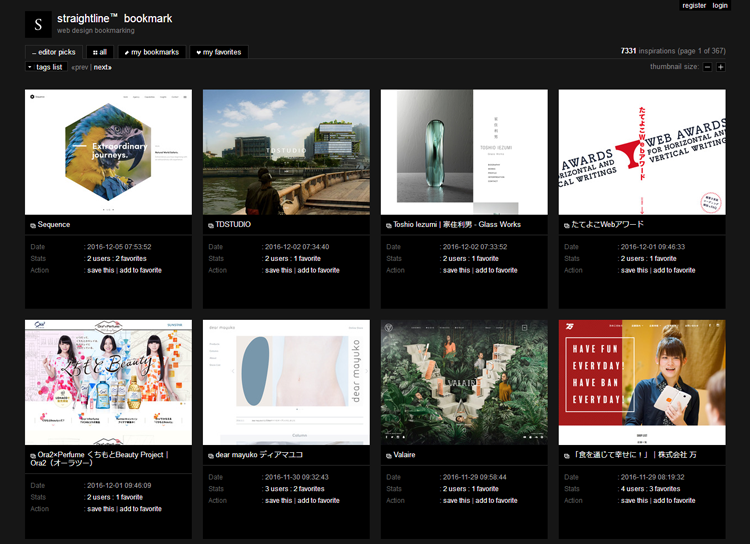Click the login link
Screen dimensions: 750x544
pos(720,5)
